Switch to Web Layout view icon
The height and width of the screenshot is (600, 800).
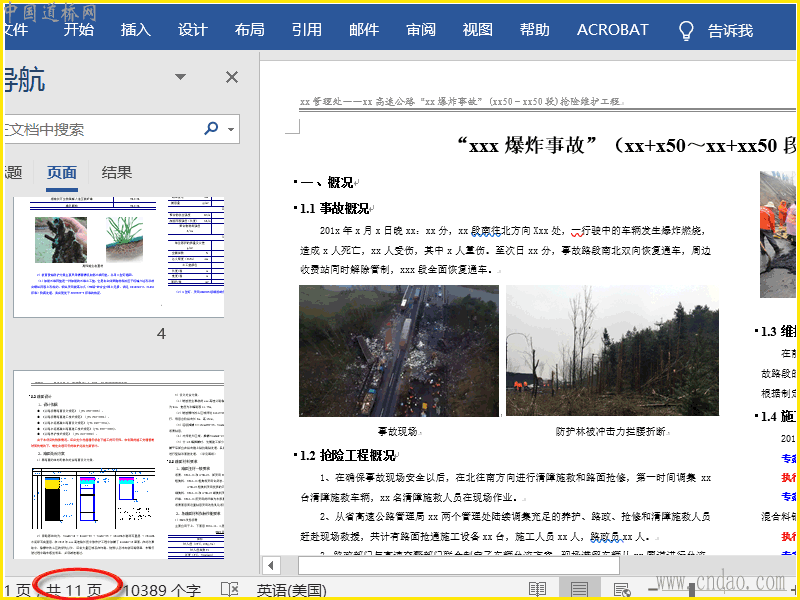622,590
